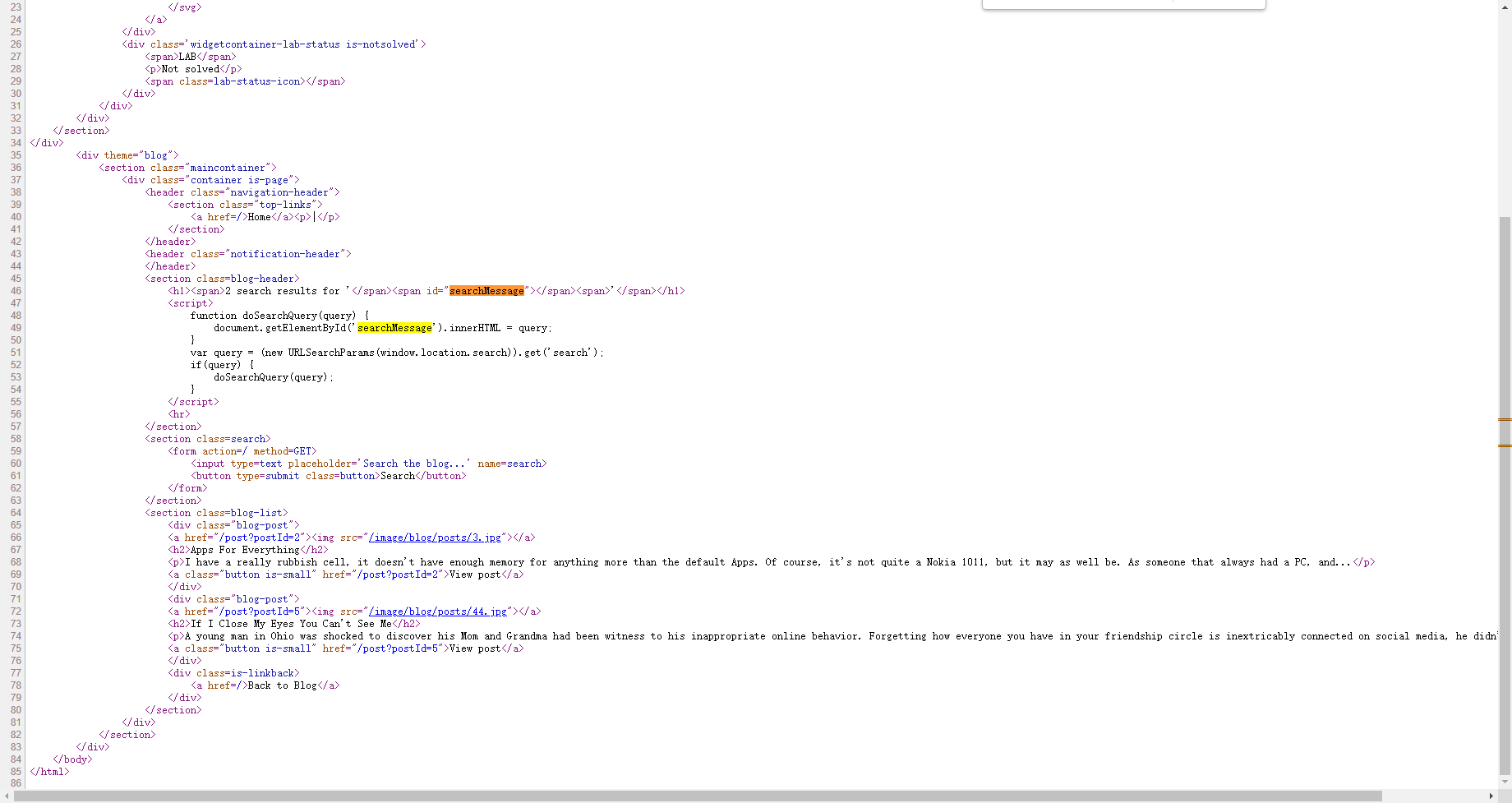Viewport: 1512px width, 803px height.
Task: Click the yellow highlighted searchMessage text
Action: [395, 327]
